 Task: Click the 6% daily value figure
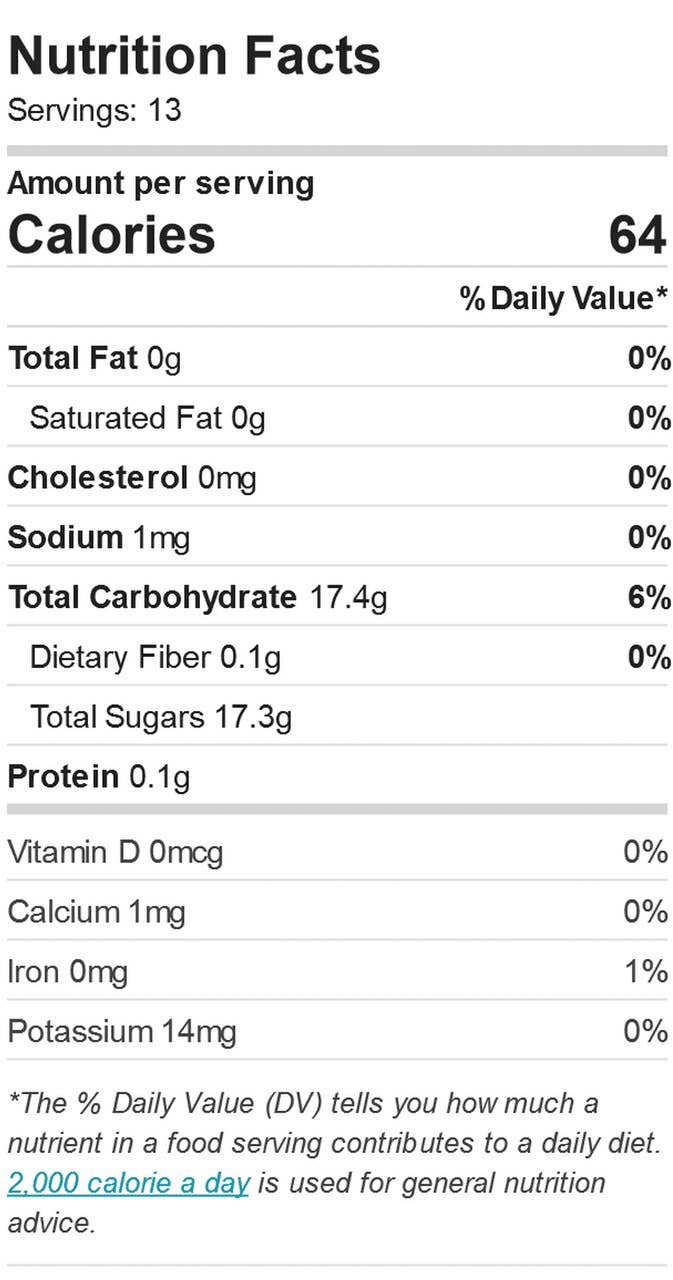[x=649, y=598]
